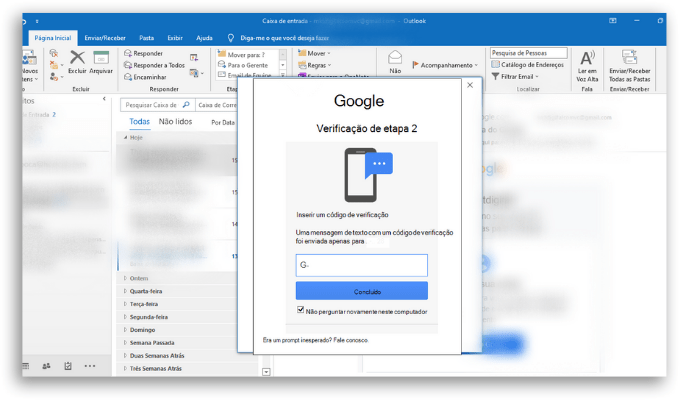Expand the Segunda-feira message group
The width and height of the screenshot is (700, 400).
pos(125,317)
